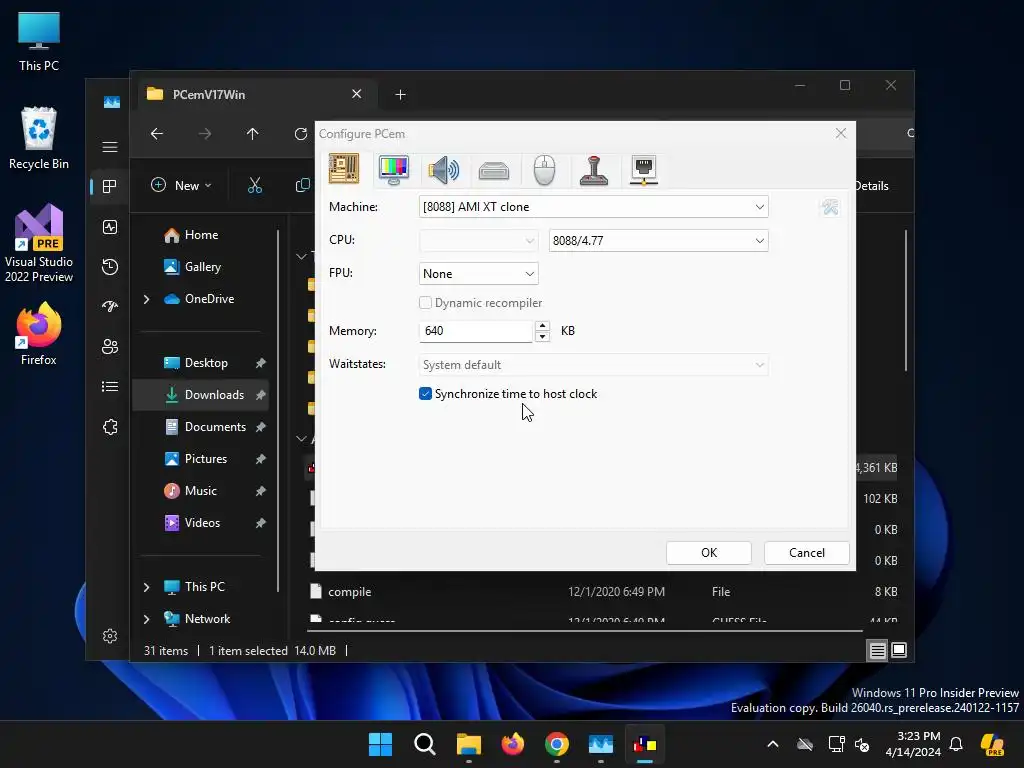Open the clock showing 3:23 PM
Screen dimensions: 1024x768
912,744
